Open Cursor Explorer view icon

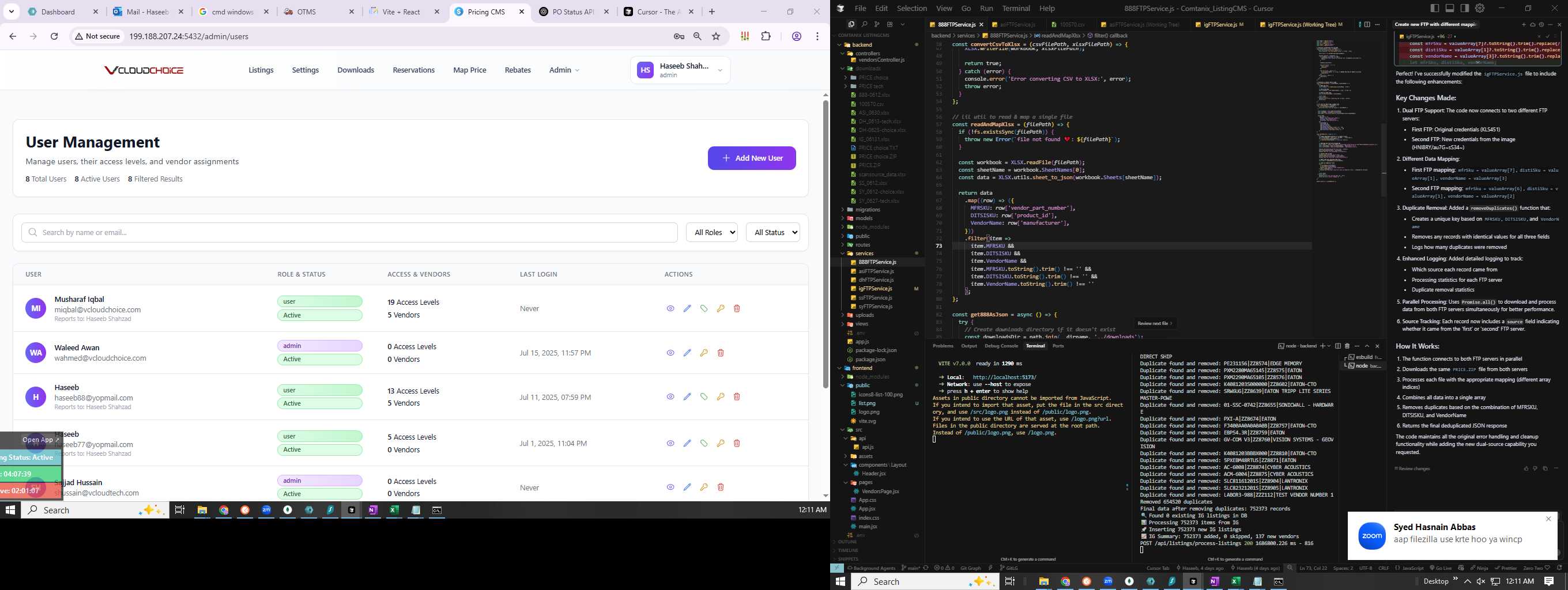coord(851,24)
